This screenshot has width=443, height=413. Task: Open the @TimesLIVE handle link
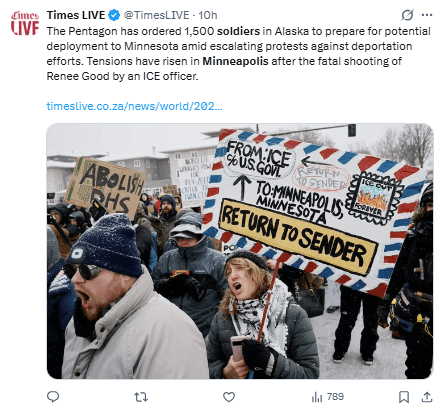coord(156,15)
